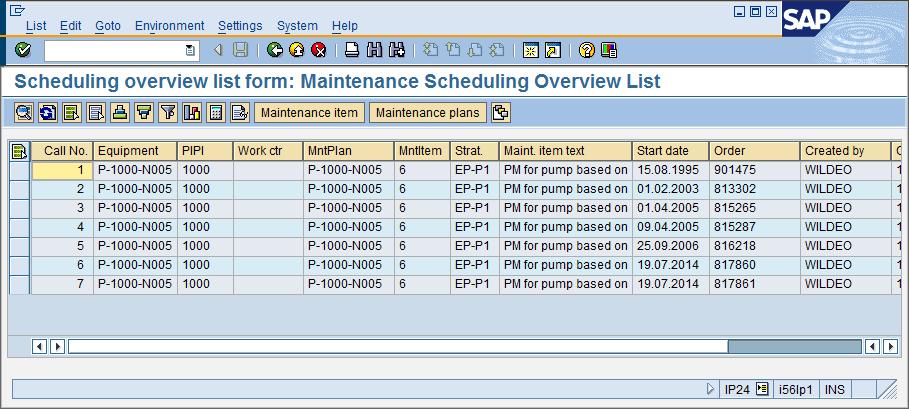Click the Refresh icon in list toolbar
Image resolution: width=909 pixels, height=409 pixels.
point(48,112)
